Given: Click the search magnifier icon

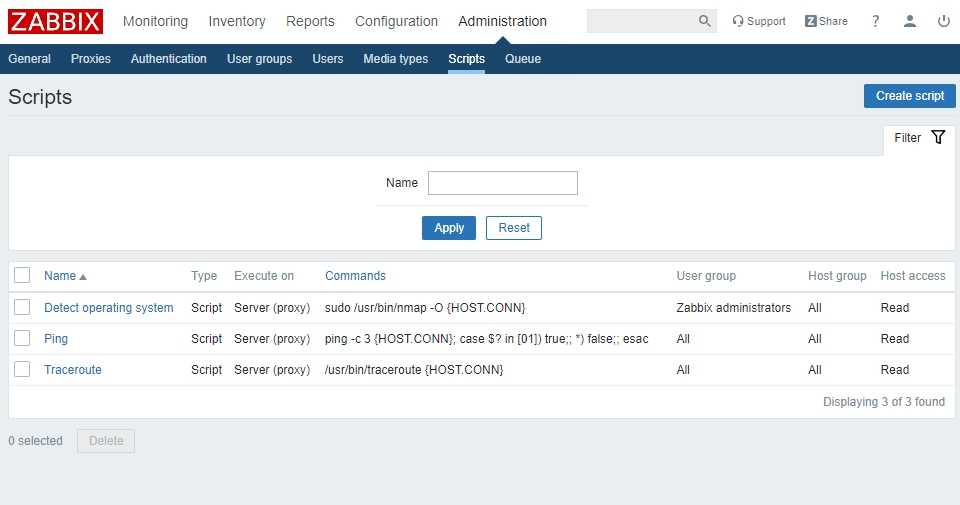Looking at the screenshot, I should point(705,21).
